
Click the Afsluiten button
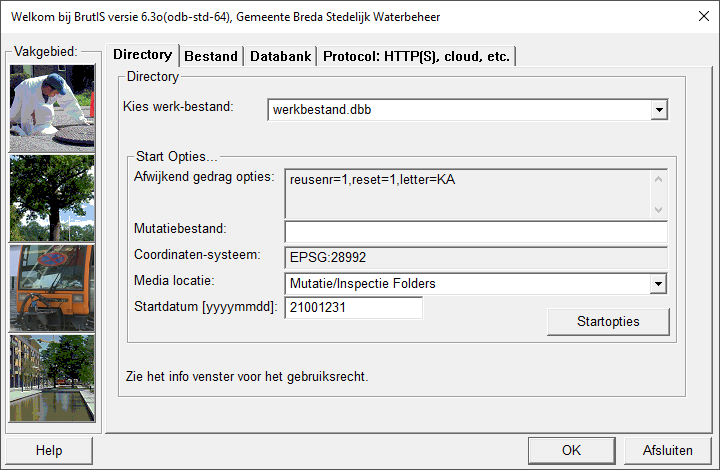point(668,450)
